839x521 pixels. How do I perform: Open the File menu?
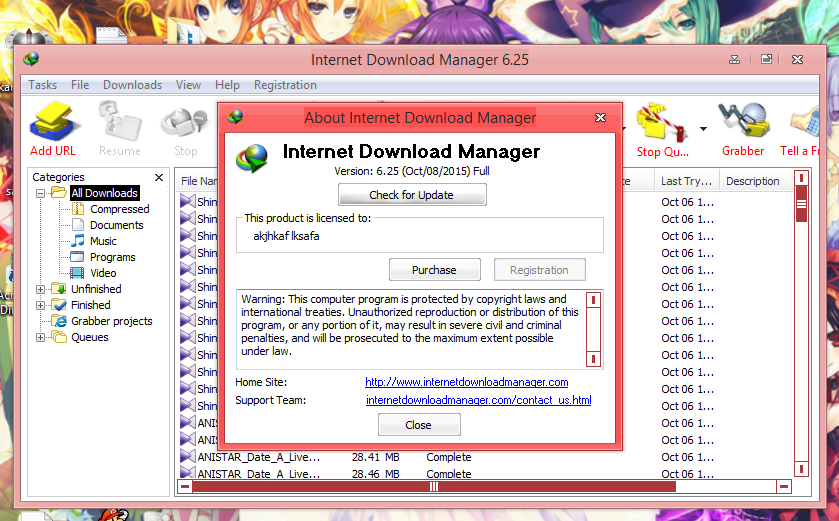coord(80,85)
